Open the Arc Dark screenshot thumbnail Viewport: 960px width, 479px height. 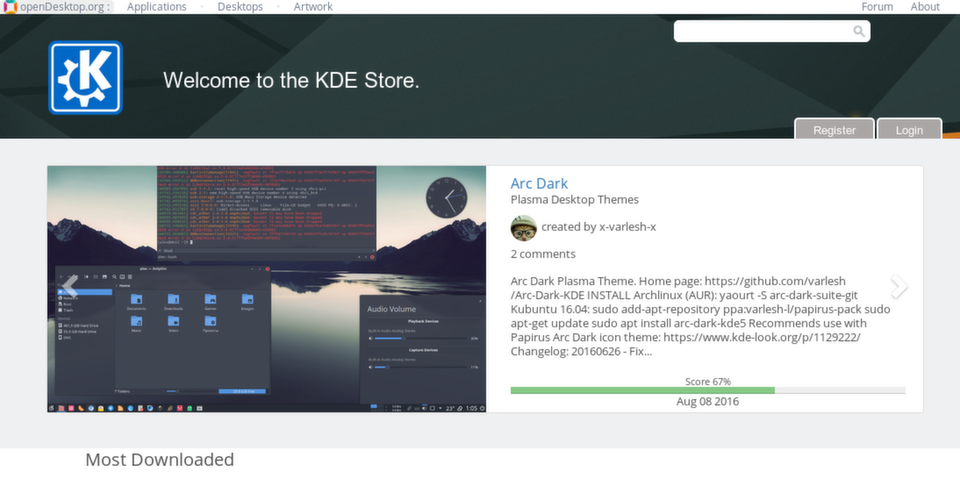[x=266, y=289]
